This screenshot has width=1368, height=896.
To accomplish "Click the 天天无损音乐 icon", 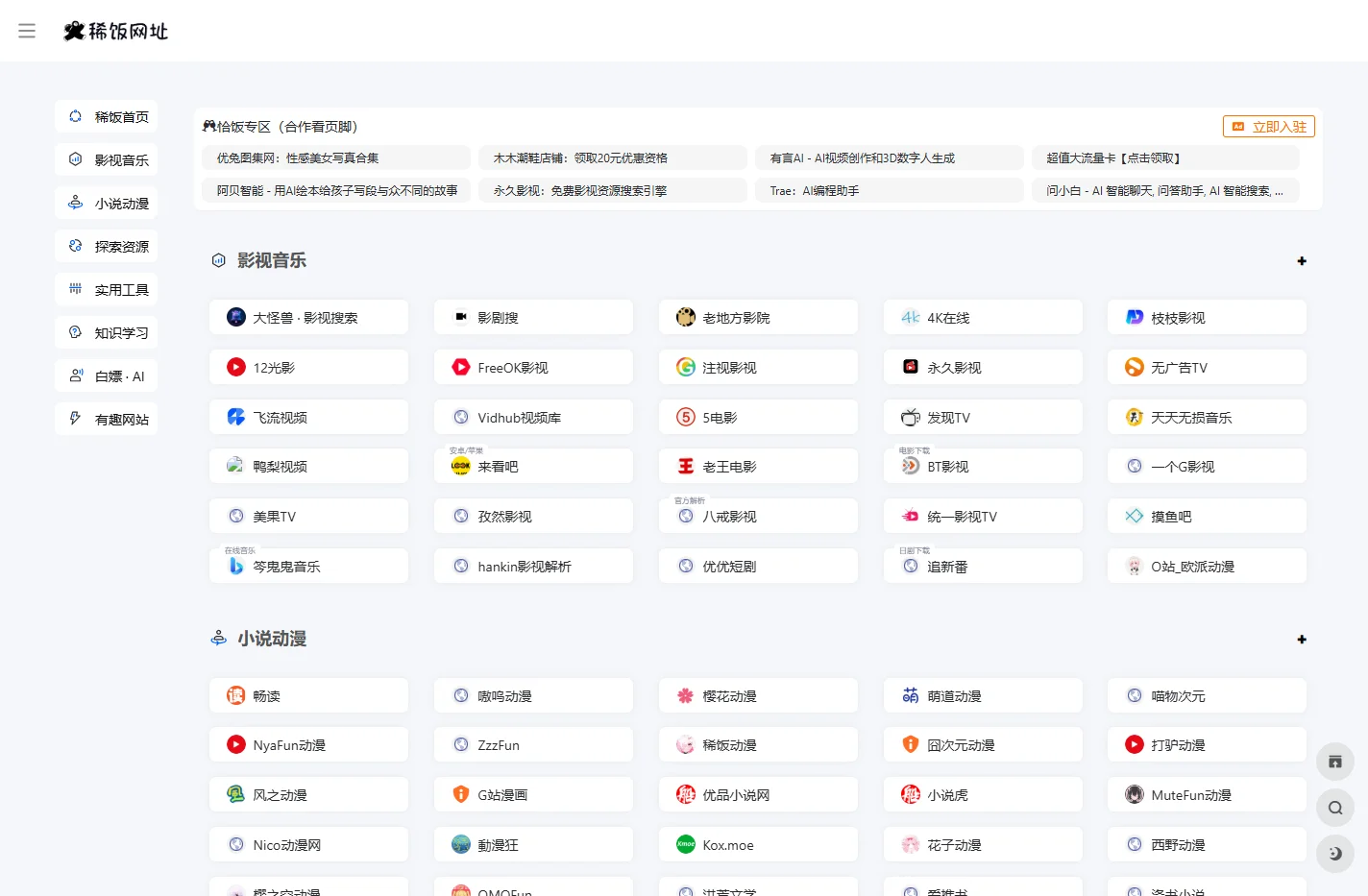I will [1135, 417].
